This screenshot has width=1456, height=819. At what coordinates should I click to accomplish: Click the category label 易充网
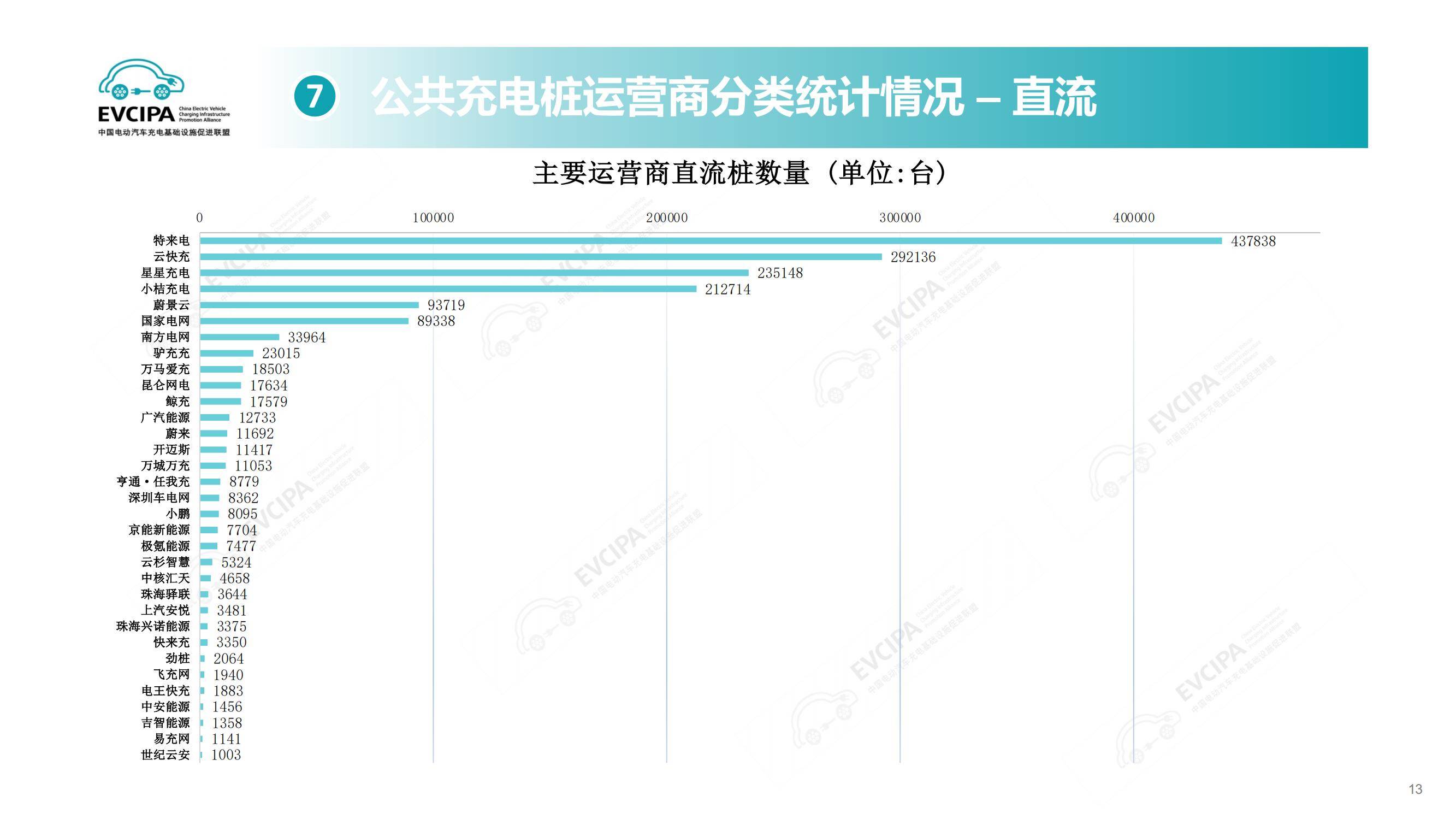[x=171, y=739]
